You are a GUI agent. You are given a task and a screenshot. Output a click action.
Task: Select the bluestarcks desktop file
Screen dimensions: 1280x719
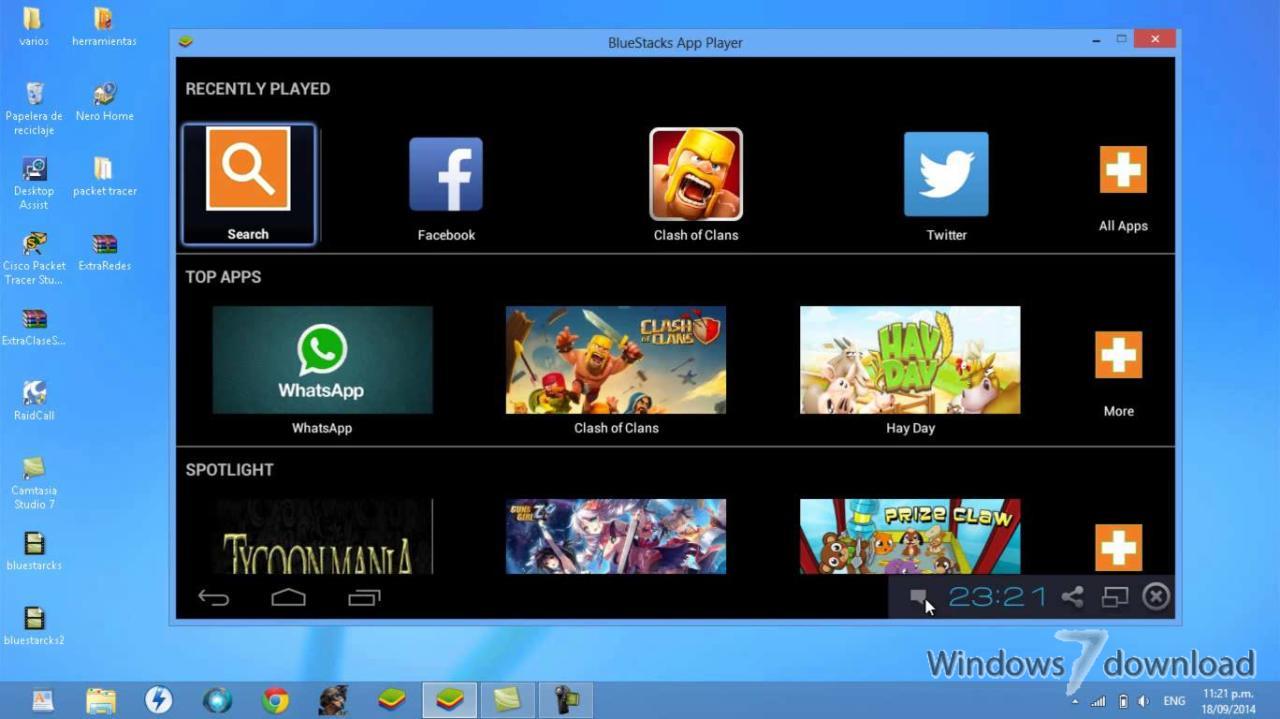(34, 550)
